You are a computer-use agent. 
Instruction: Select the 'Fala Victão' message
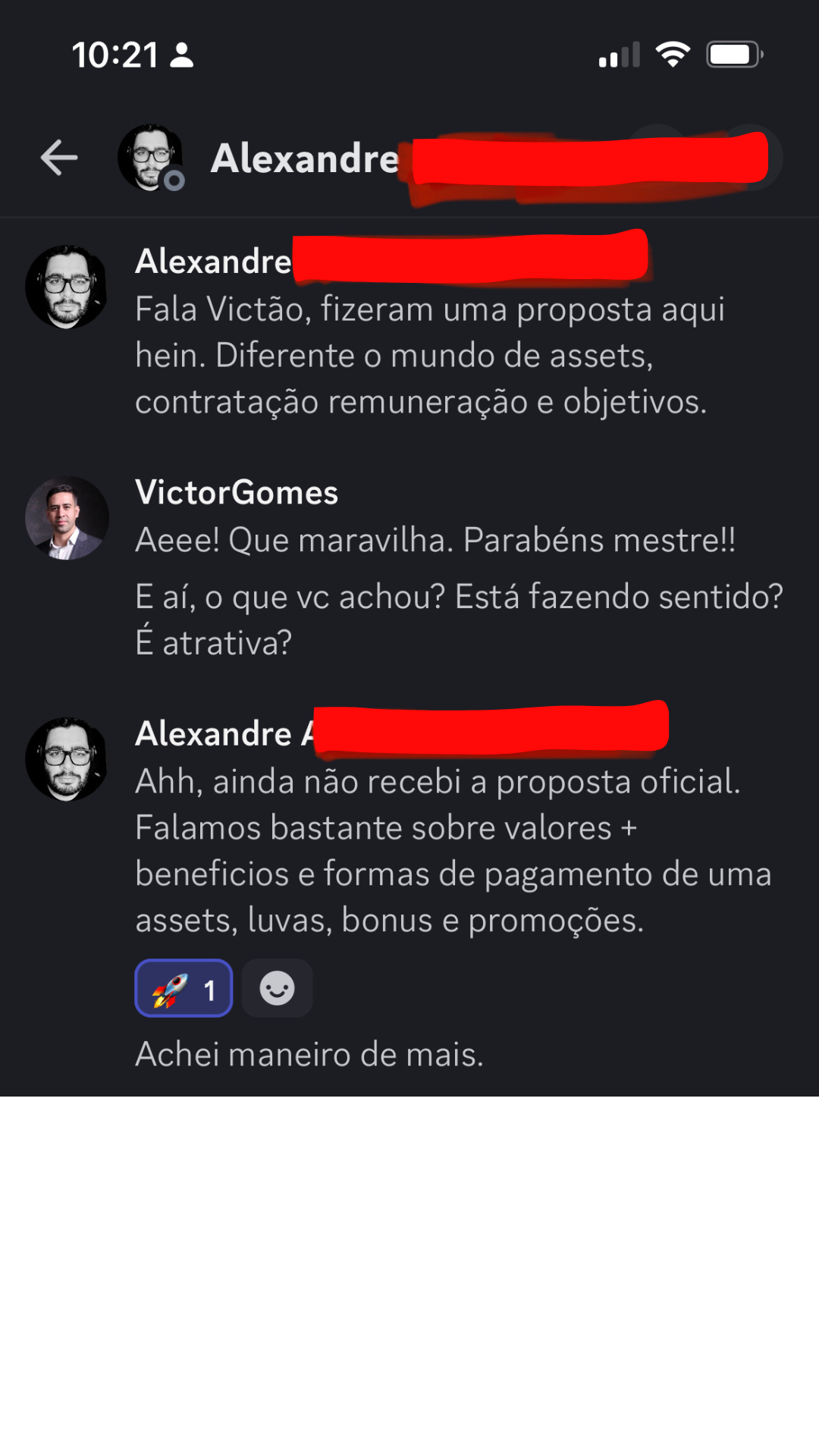coord(430,356)
